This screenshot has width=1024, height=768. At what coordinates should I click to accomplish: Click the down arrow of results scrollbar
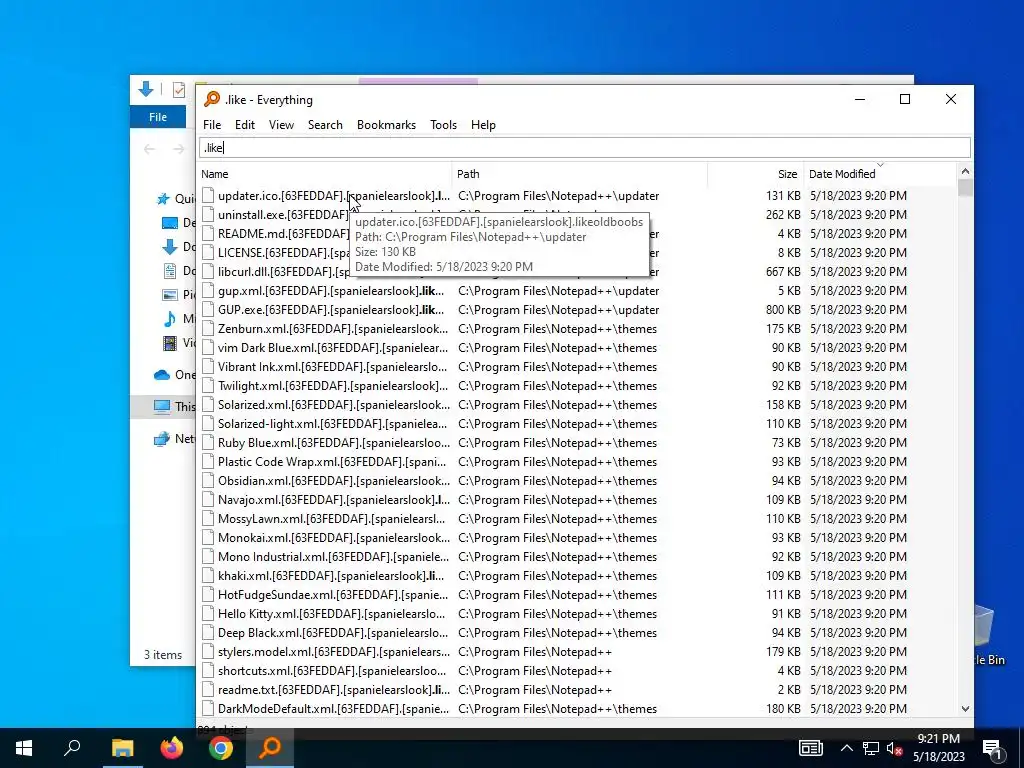click(x=965, y=709)
